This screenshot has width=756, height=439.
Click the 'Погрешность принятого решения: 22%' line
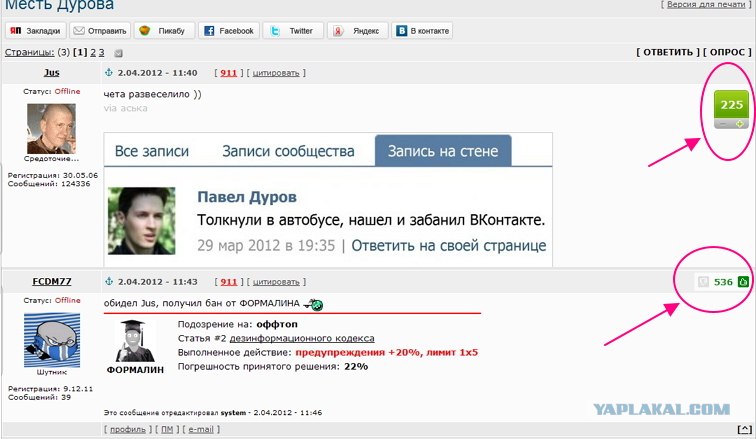point(273,366)
